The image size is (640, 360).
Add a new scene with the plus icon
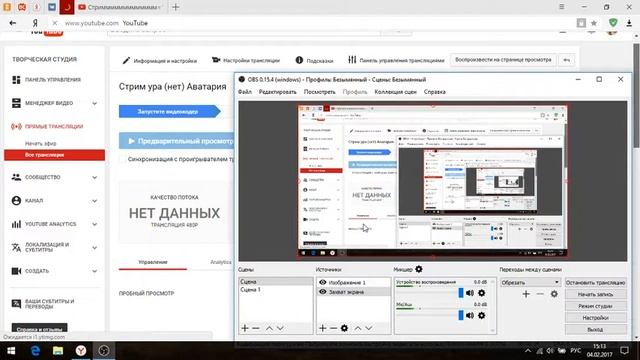point(244,328)
